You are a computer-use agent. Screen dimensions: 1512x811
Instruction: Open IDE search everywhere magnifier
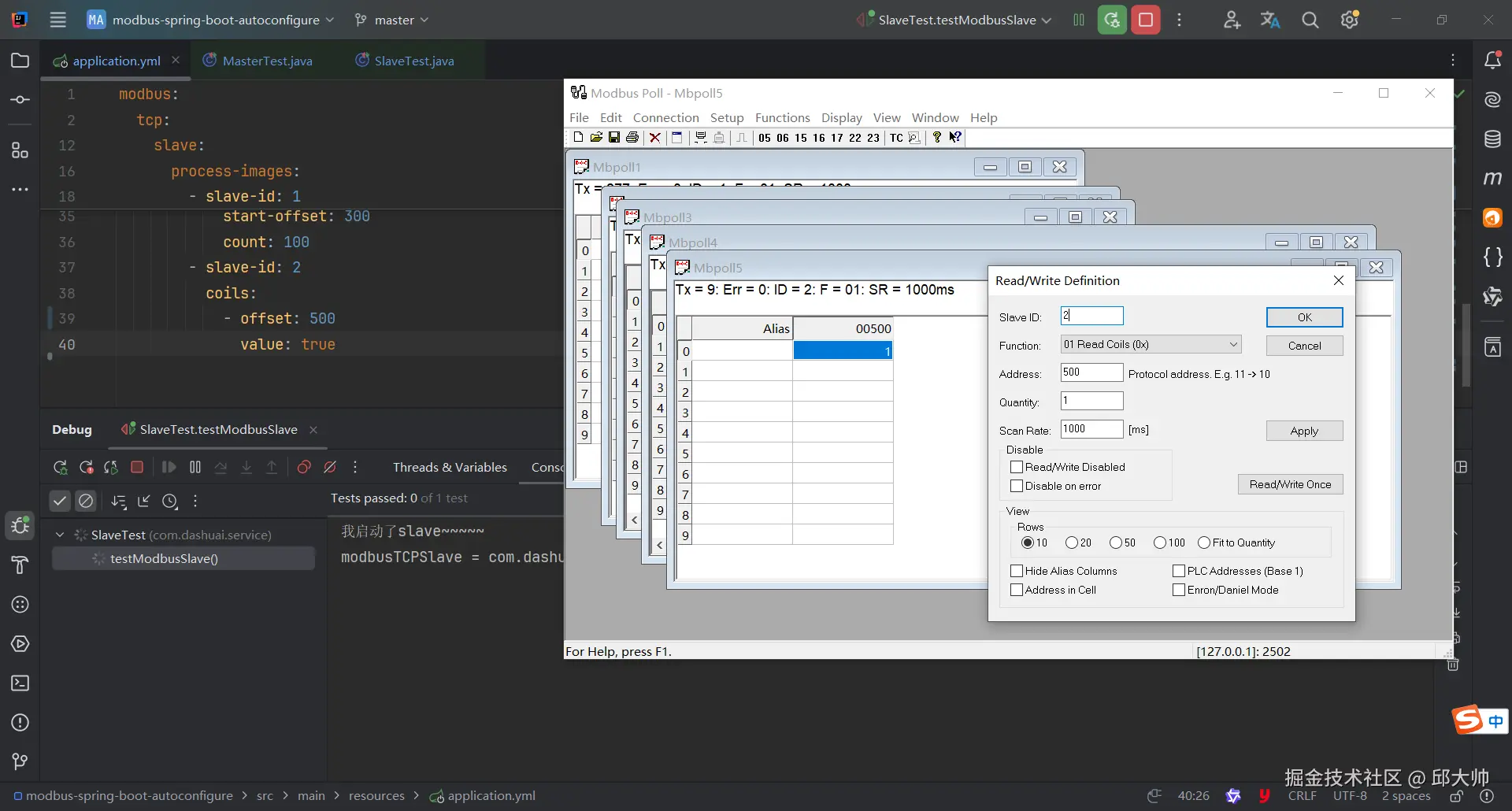pos(1310,20)
